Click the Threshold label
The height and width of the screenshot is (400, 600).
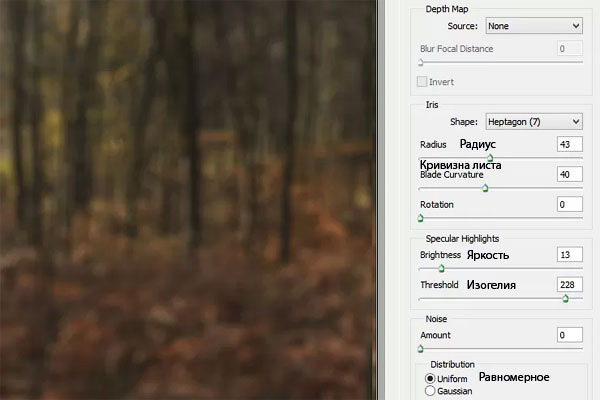(439, 285)
